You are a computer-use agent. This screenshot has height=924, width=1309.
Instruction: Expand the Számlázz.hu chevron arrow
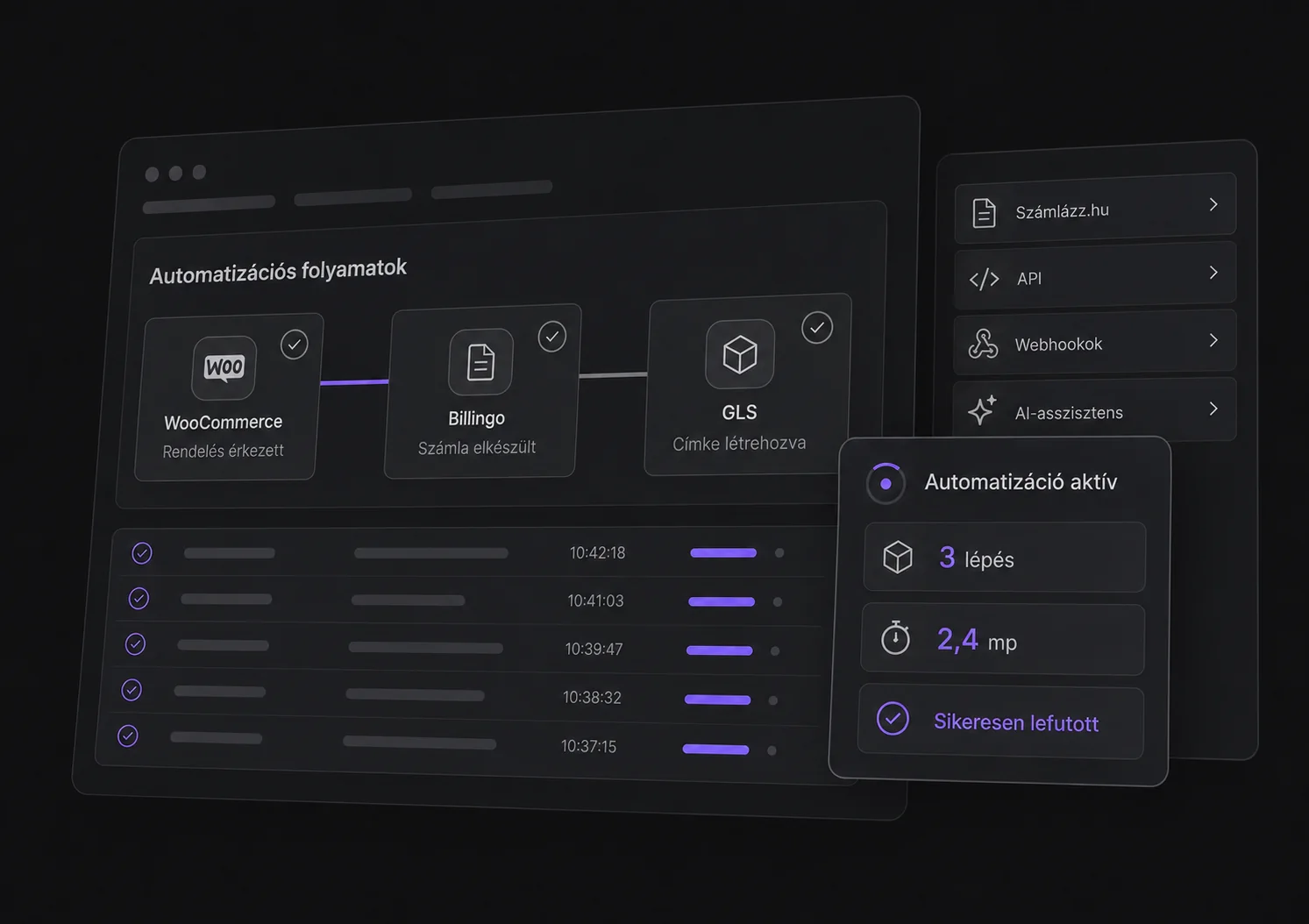tap(1213, 204)
